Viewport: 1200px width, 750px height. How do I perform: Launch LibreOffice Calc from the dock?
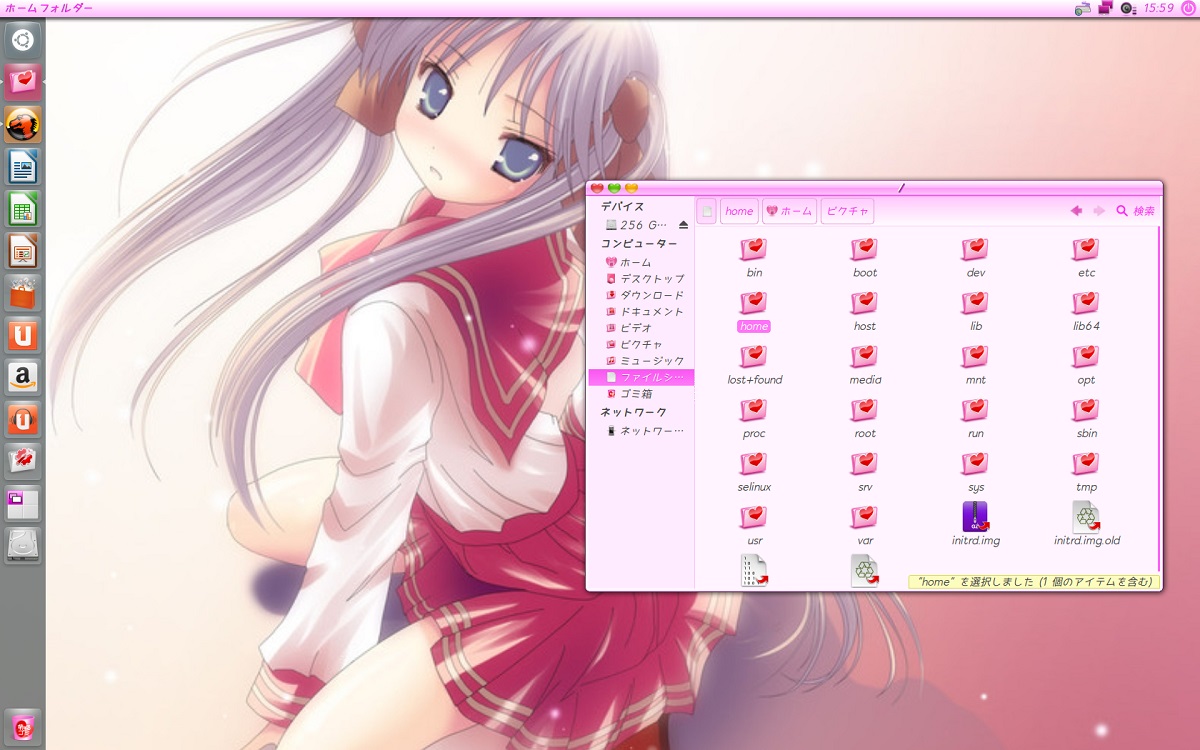(23, 208)
